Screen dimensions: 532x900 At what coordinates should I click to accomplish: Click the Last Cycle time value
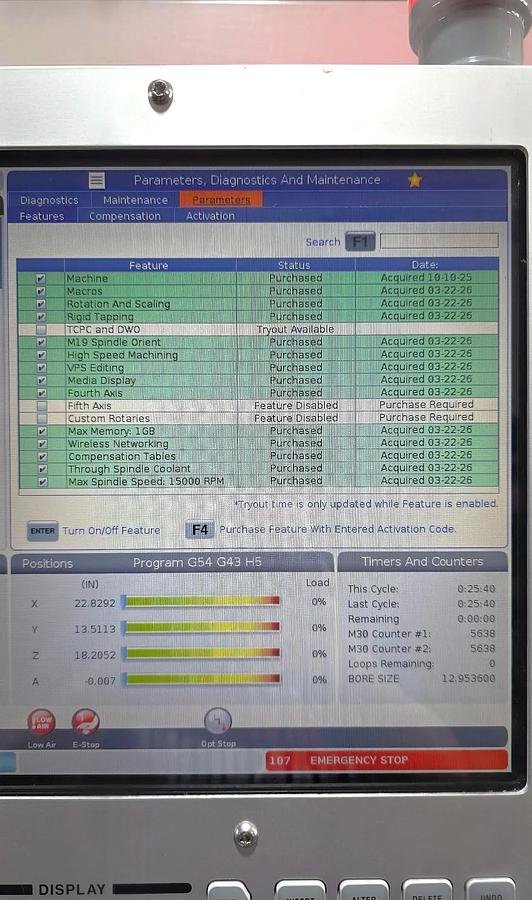(476, 604)
